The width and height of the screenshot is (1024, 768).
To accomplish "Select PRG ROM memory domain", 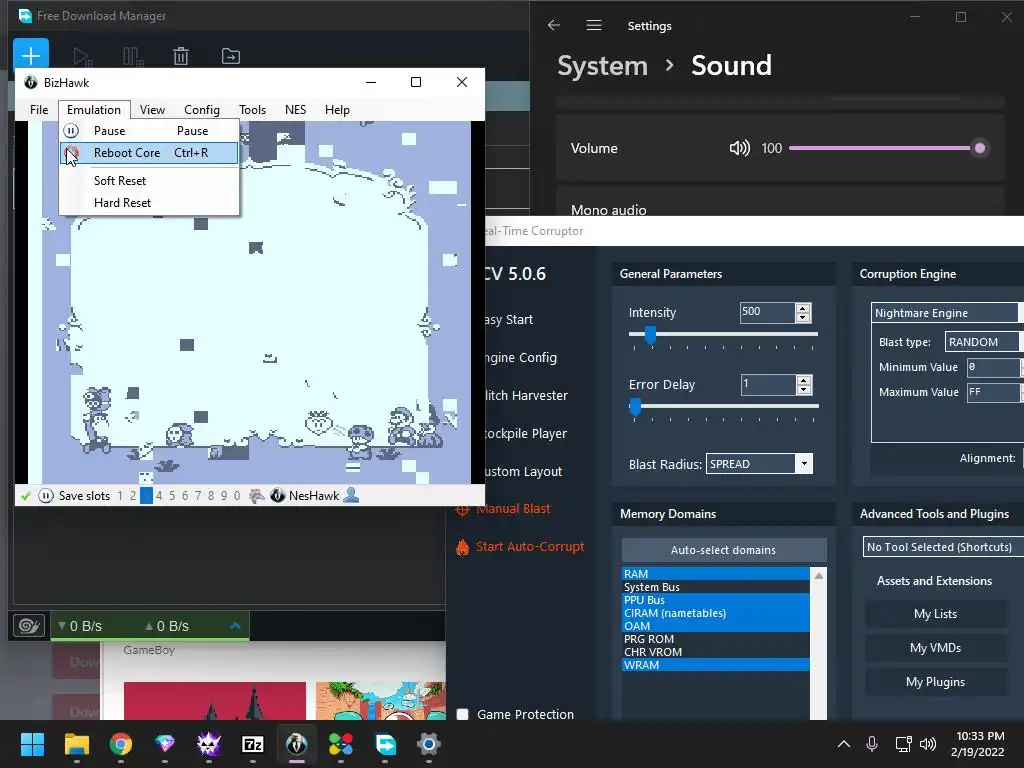I will coord(716,639).
